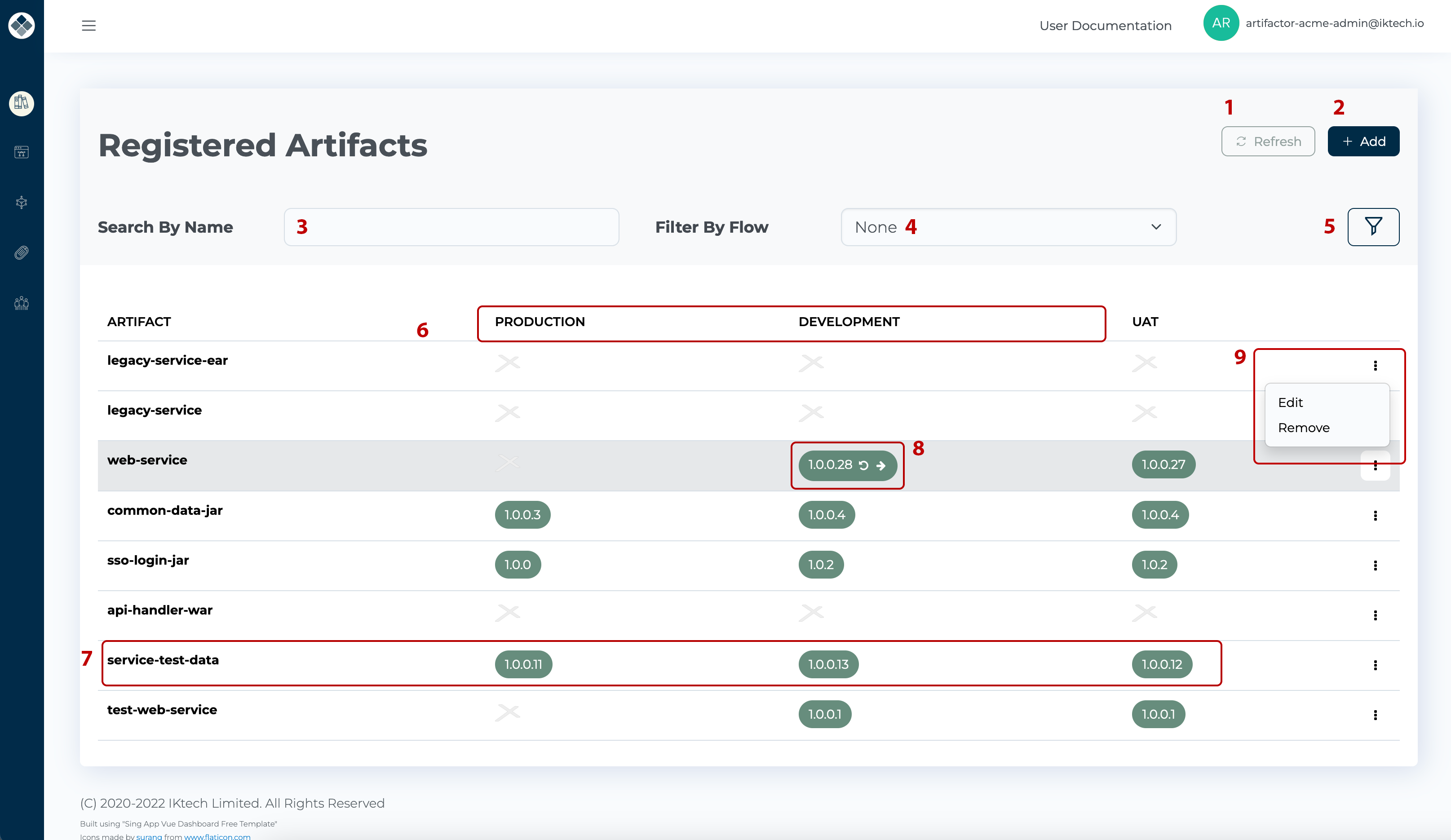Select Edit from the context menu
This screenshot has height=840, width=1451.
pos(1290,402)
